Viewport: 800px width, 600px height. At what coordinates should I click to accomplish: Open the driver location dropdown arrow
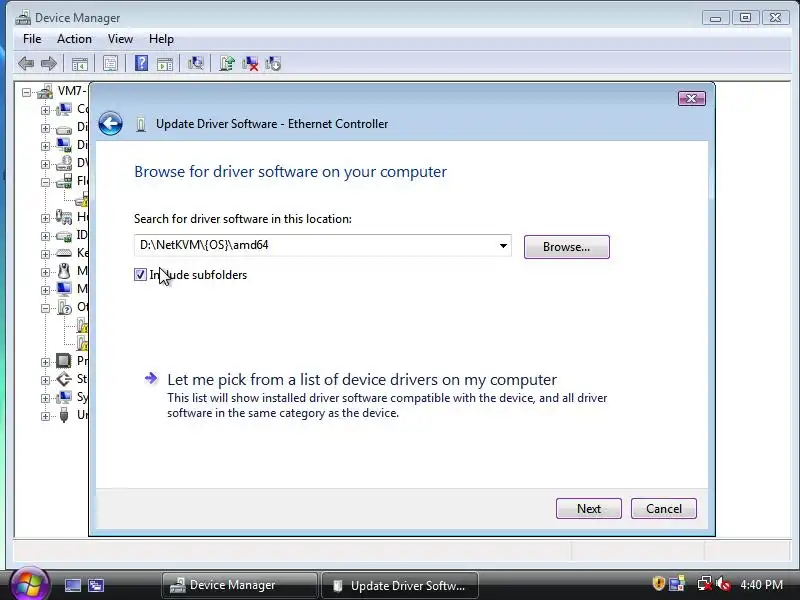[x=503, y=246]
